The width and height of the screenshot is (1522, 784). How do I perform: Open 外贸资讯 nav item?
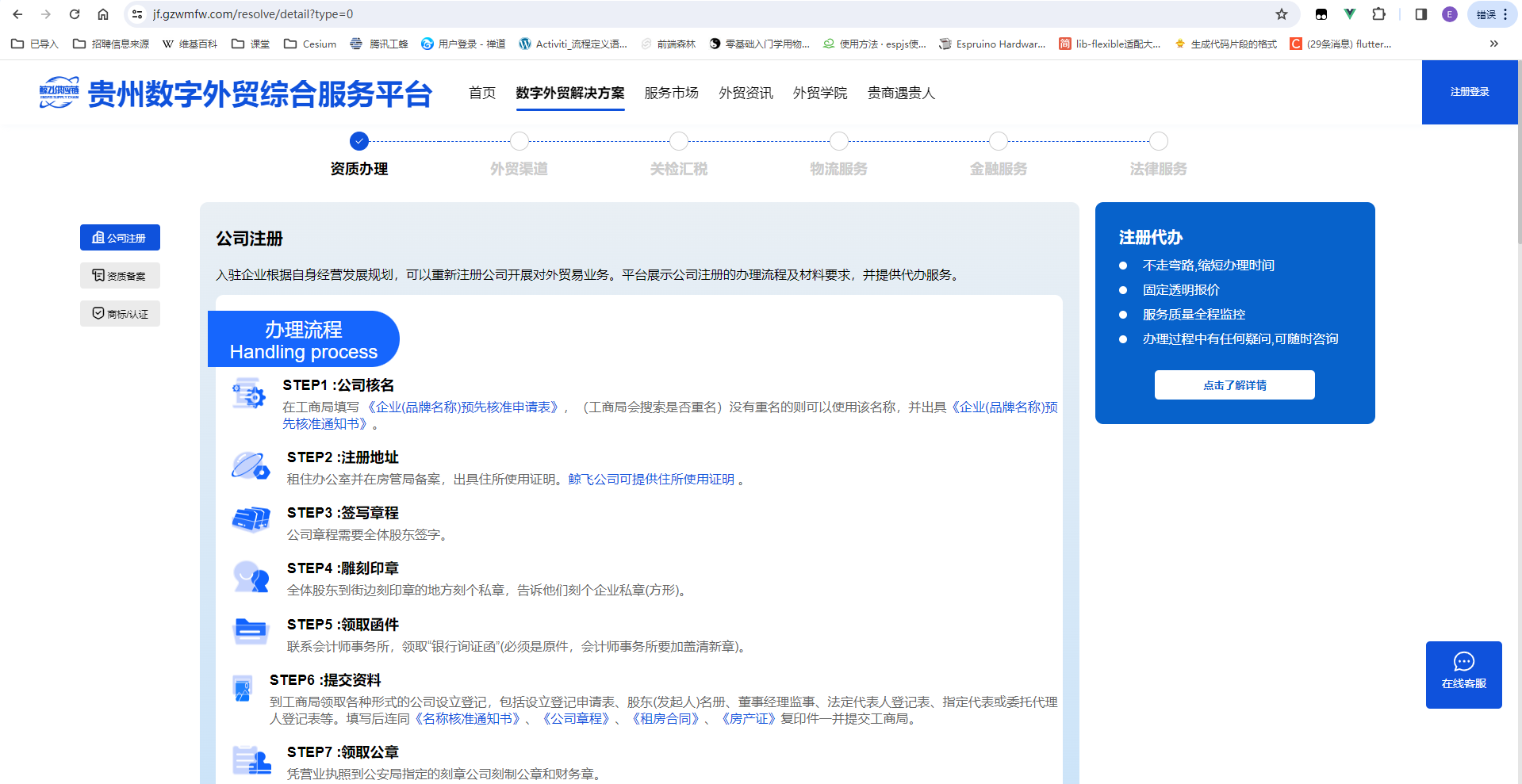tap(746, 93)
